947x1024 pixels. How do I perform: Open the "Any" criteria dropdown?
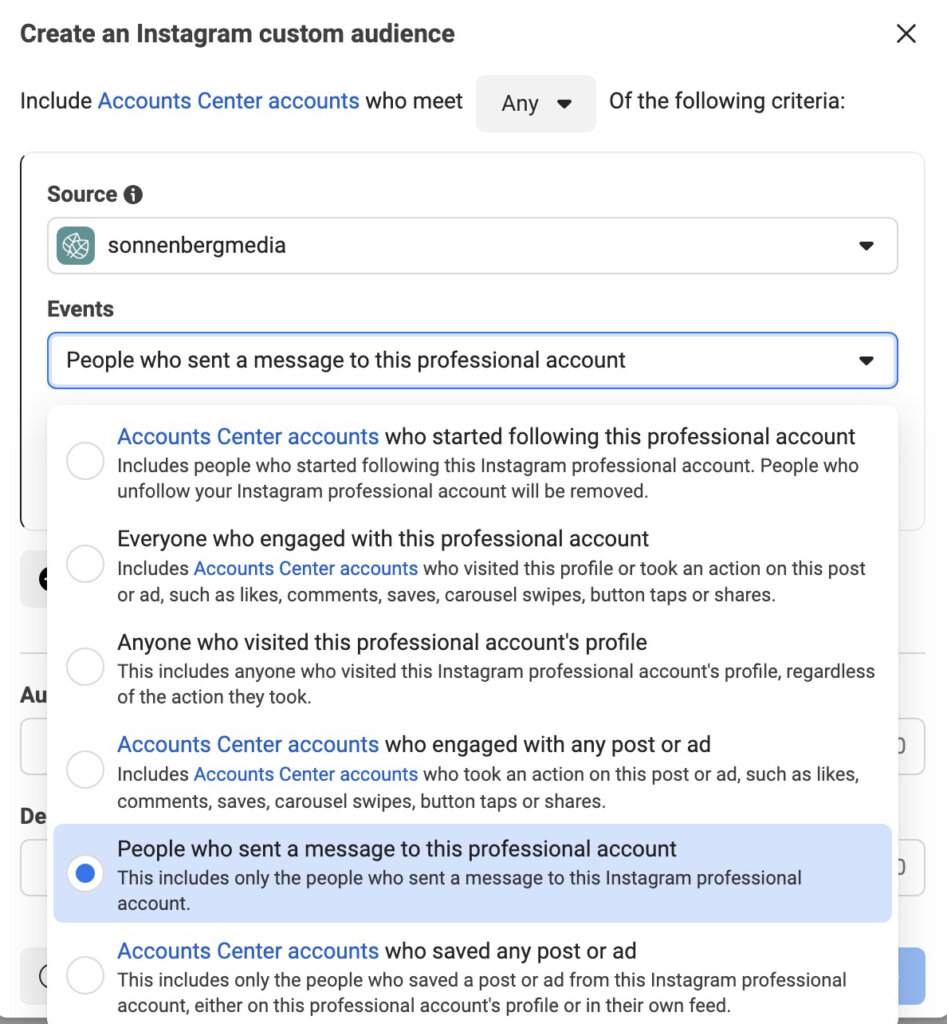click(x=535, y=102)
